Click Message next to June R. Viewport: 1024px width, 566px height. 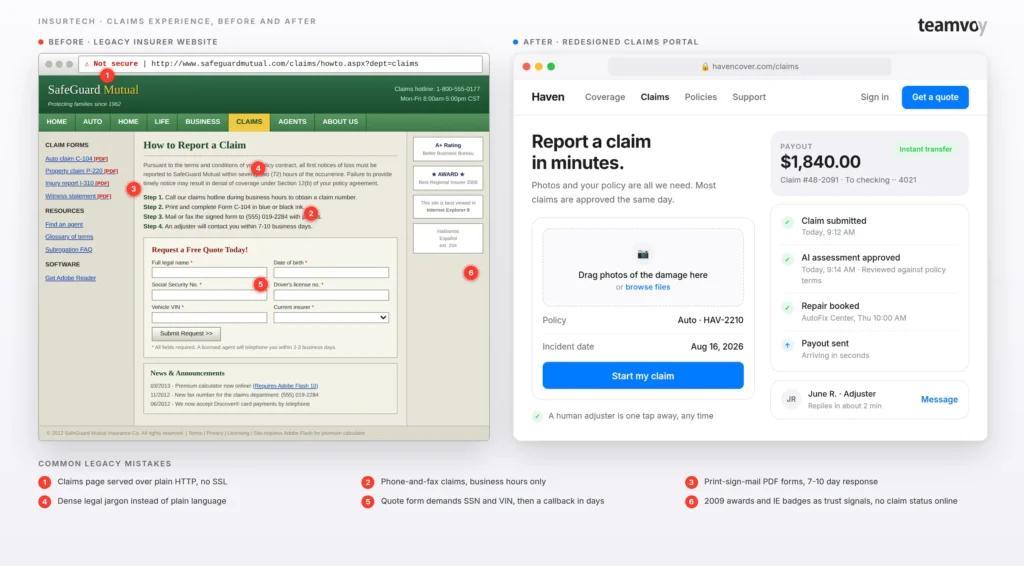pyautogui.click(x=939, y=400)
